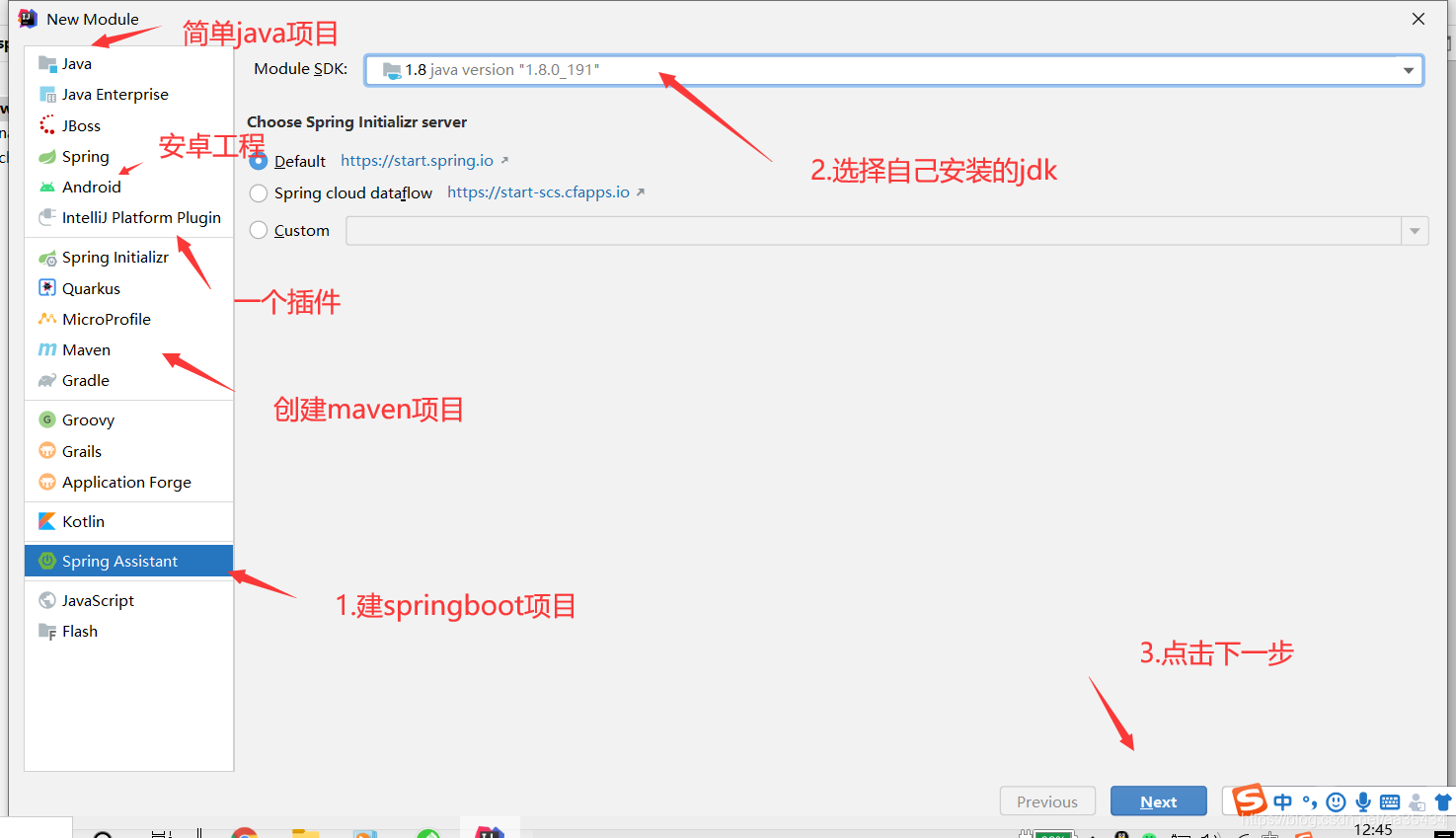1456x838 pixels.
Task: Open the start.spring.io link
Action: [417, 160]
